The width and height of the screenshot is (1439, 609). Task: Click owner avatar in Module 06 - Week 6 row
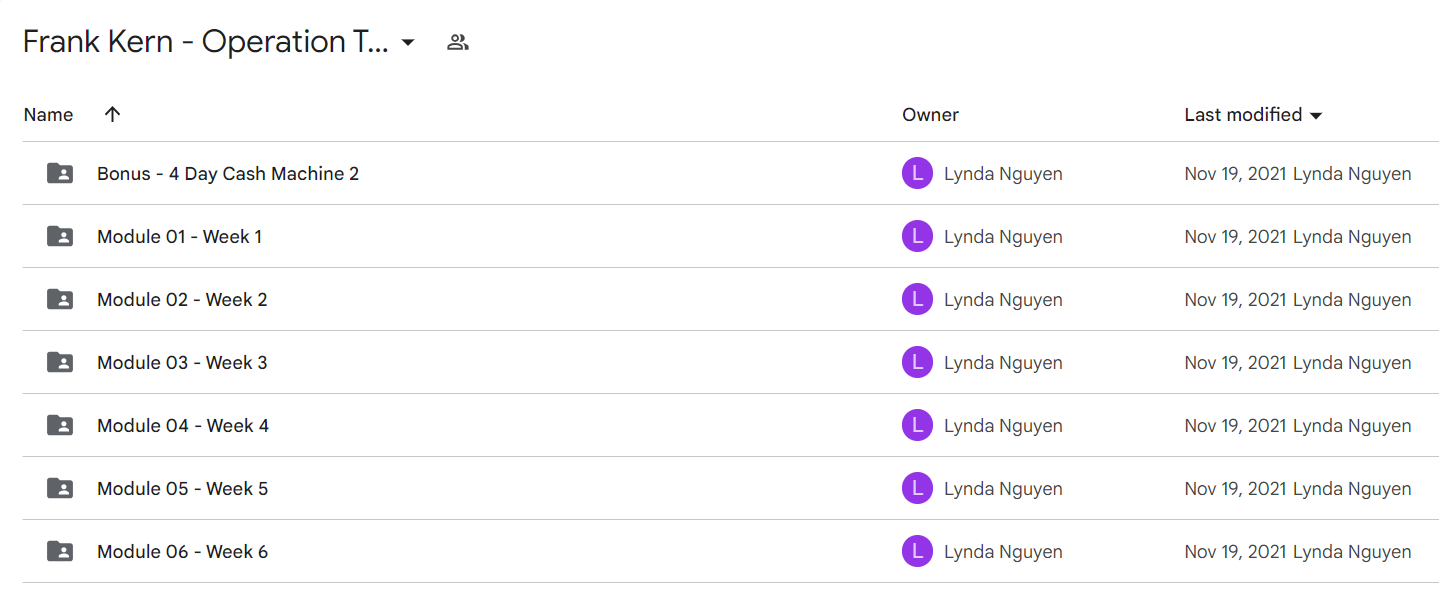tap(917, 551)
